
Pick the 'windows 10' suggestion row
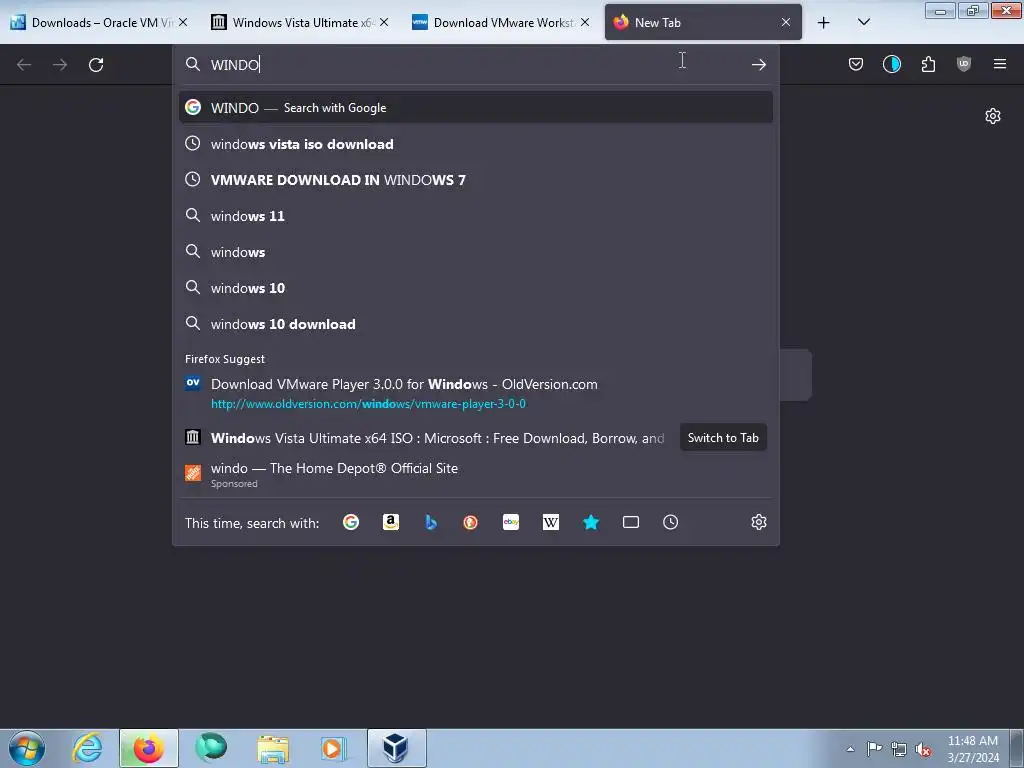pos(475,287)
